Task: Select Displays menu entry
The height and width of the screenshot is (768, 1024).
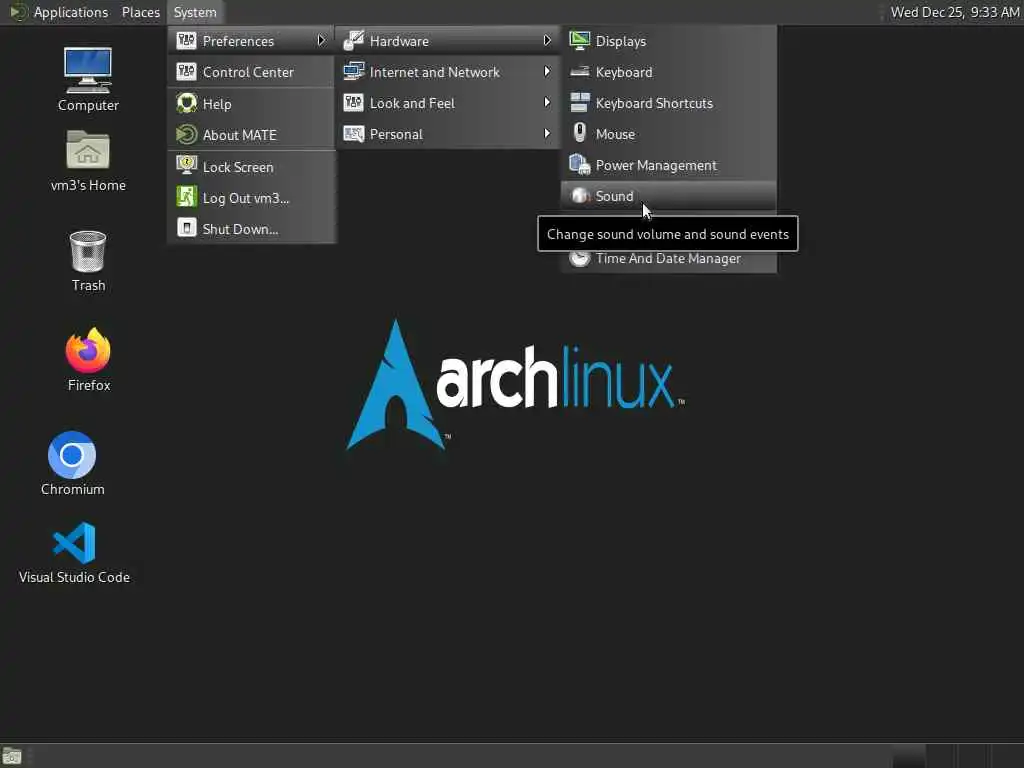Action: pyautogui.click(x=669, y=40)
